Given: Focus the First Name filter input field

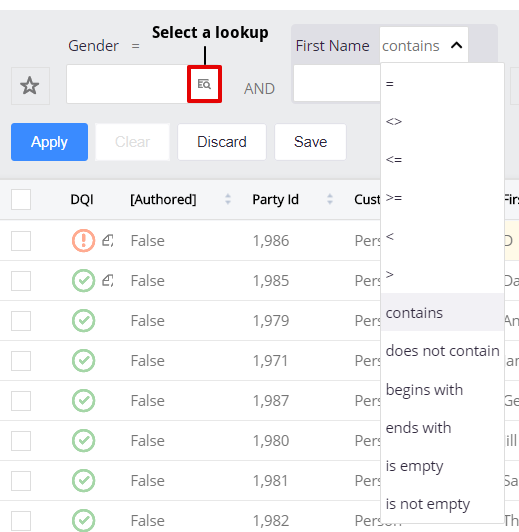Looking at the screenshot, I should (x=337, y=83).
